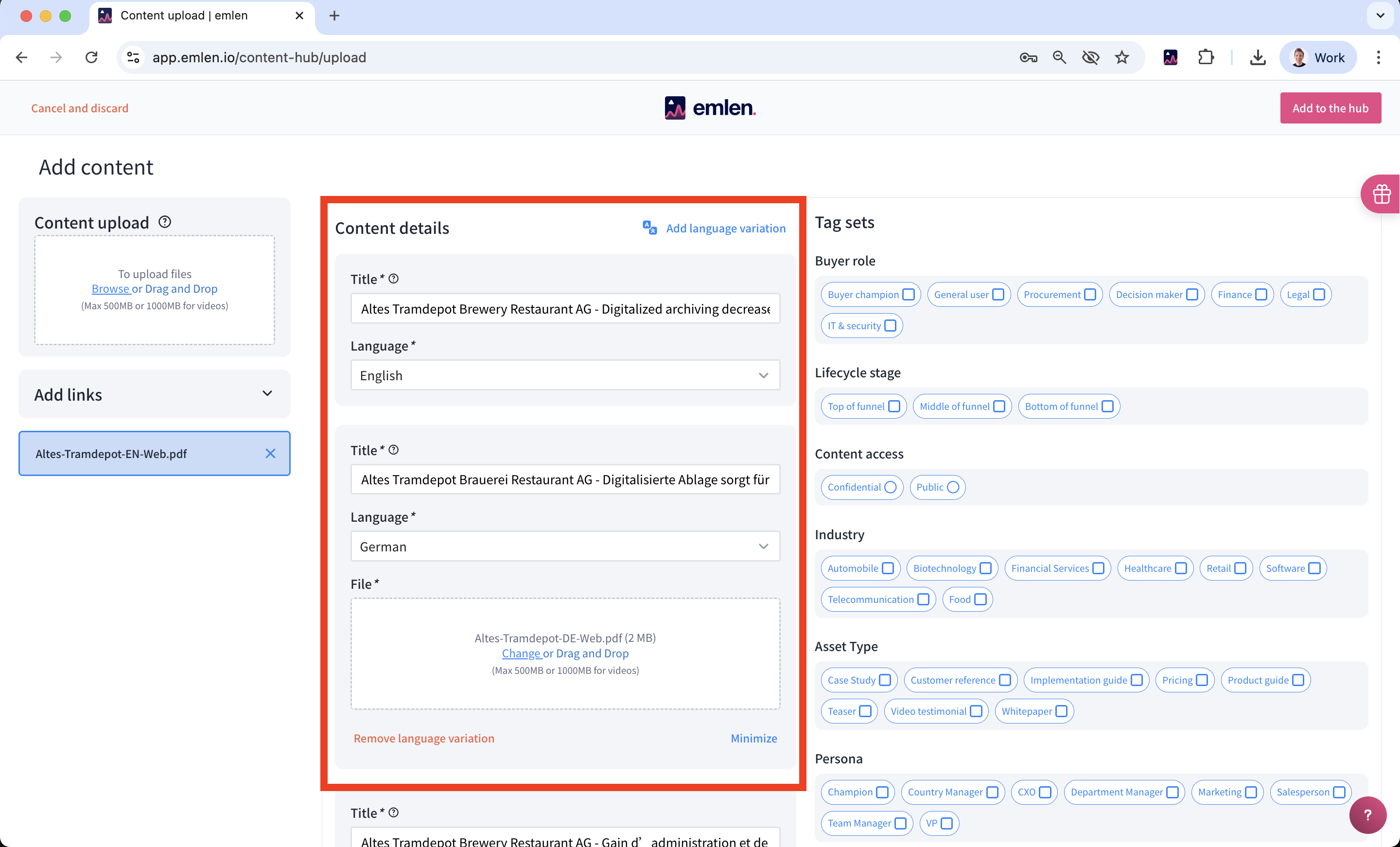Open browser downloads icon

click(1258, 57)
